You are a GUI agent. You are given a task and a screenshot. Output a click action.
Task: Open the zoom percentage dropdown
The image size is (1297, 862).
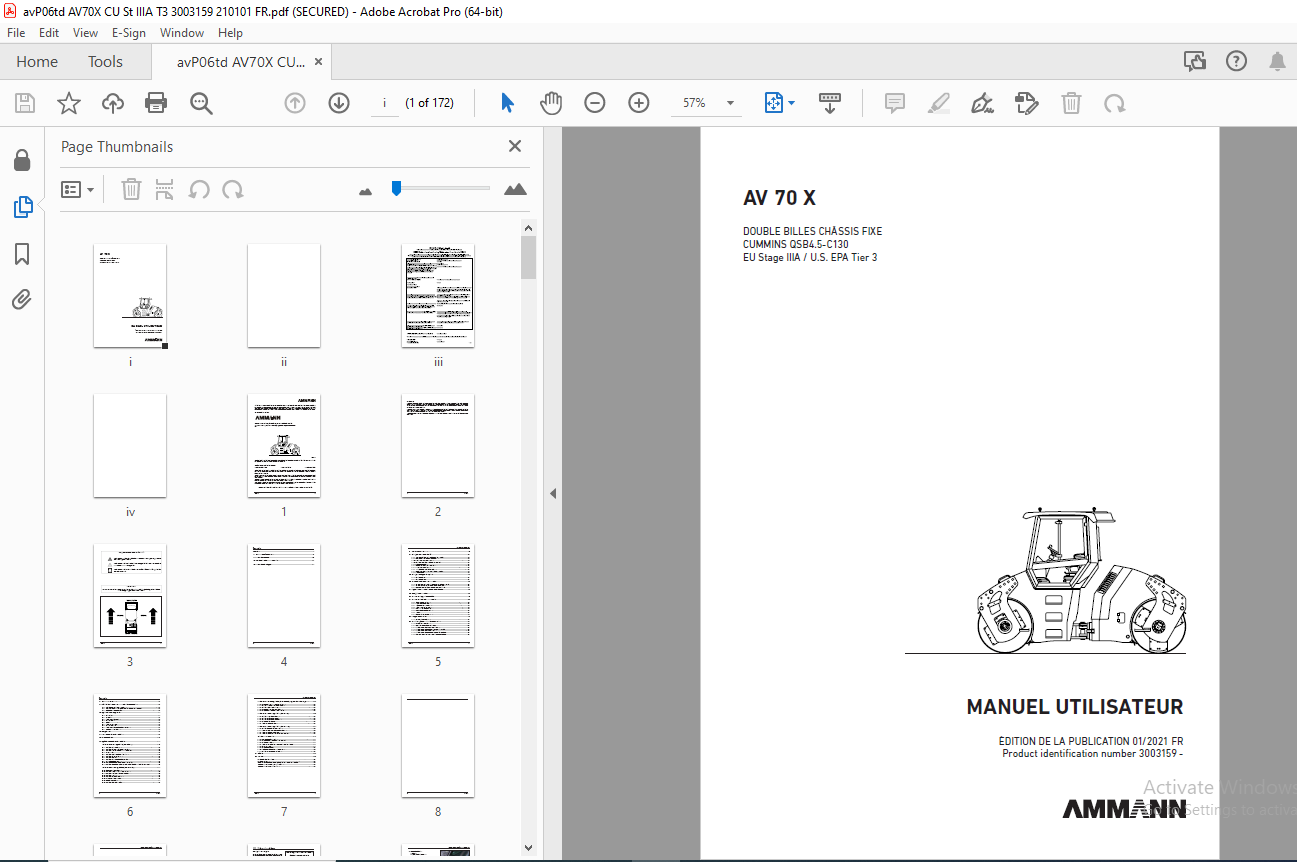tap(730, 103)
